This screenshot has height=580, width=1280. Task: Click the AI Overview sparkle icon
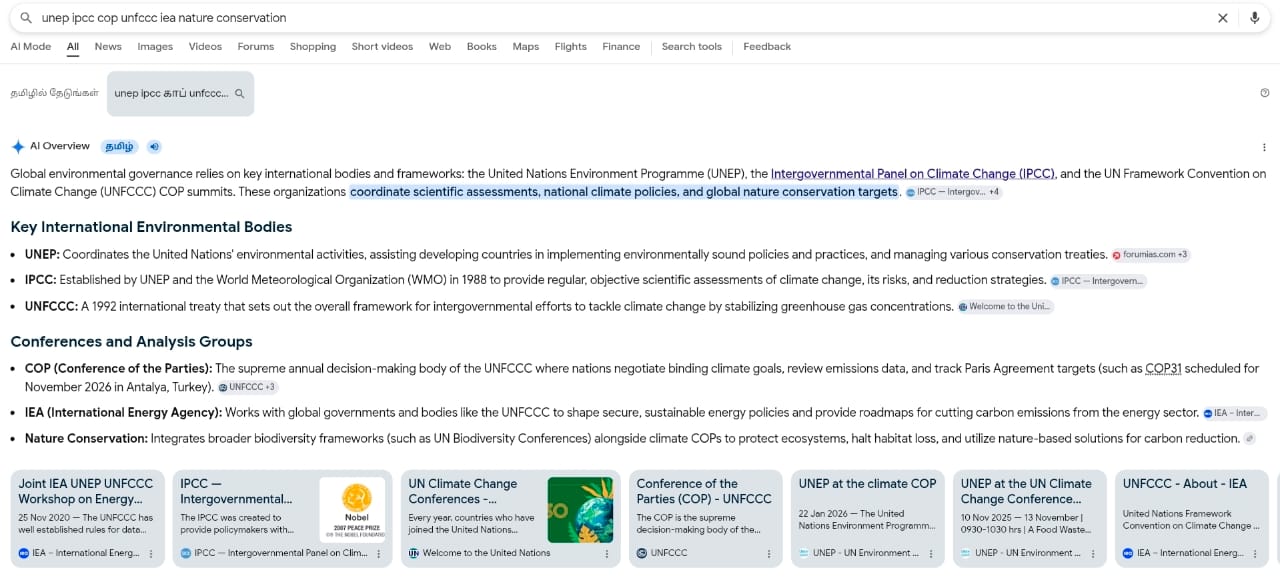18,146
